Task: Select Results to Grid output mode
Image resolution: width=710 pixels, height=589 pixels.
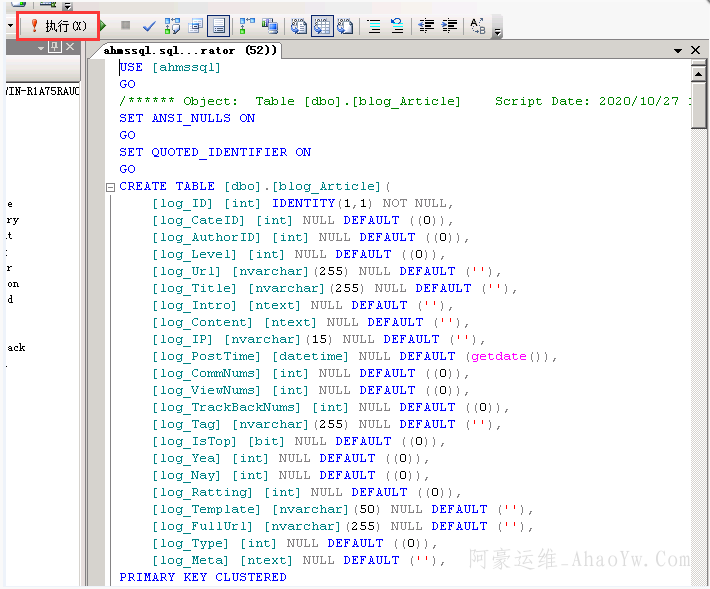Action: click(x=321, y=25)
